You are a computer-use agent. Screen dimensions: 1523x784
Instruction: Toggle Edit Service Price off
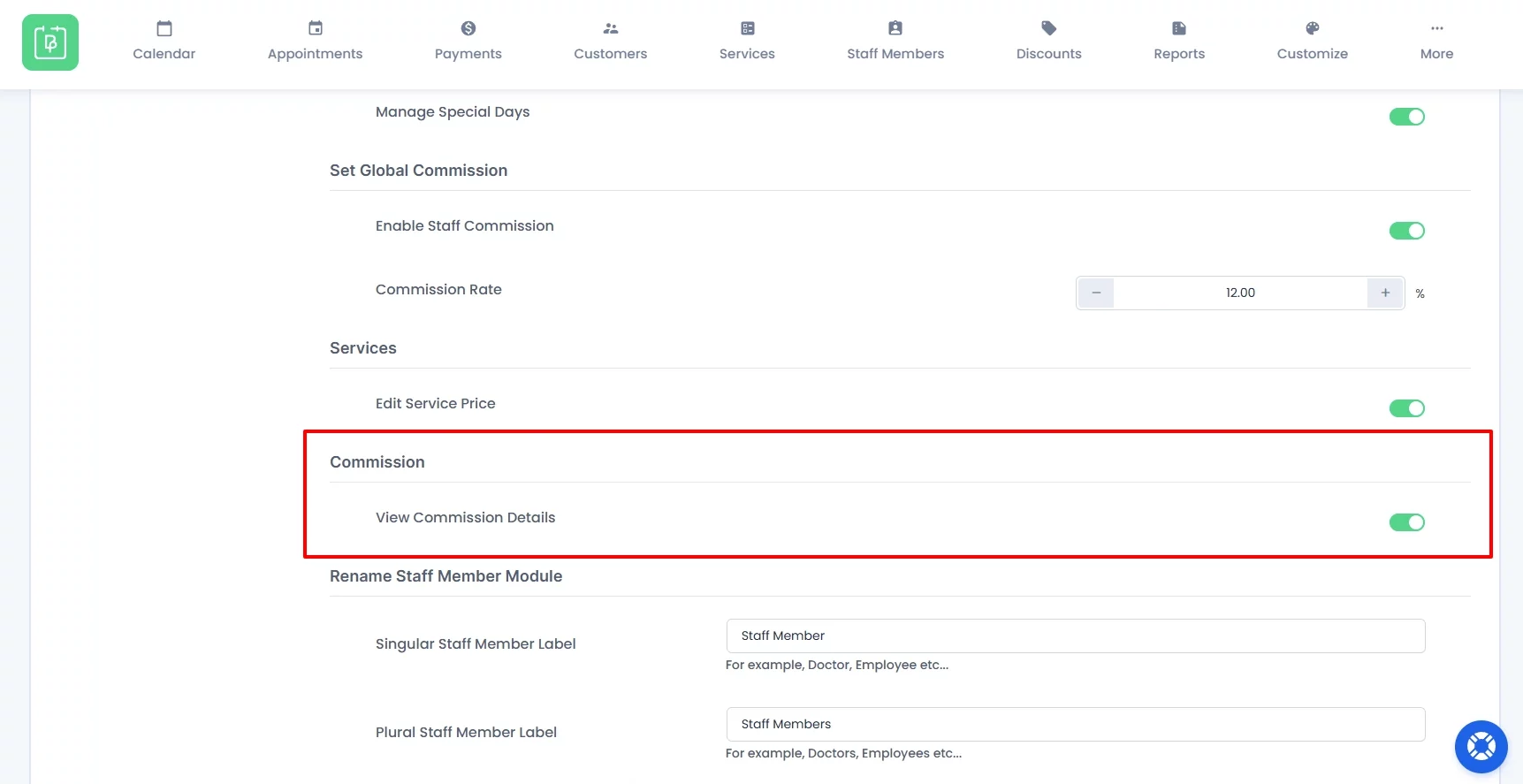[1406, 408]
